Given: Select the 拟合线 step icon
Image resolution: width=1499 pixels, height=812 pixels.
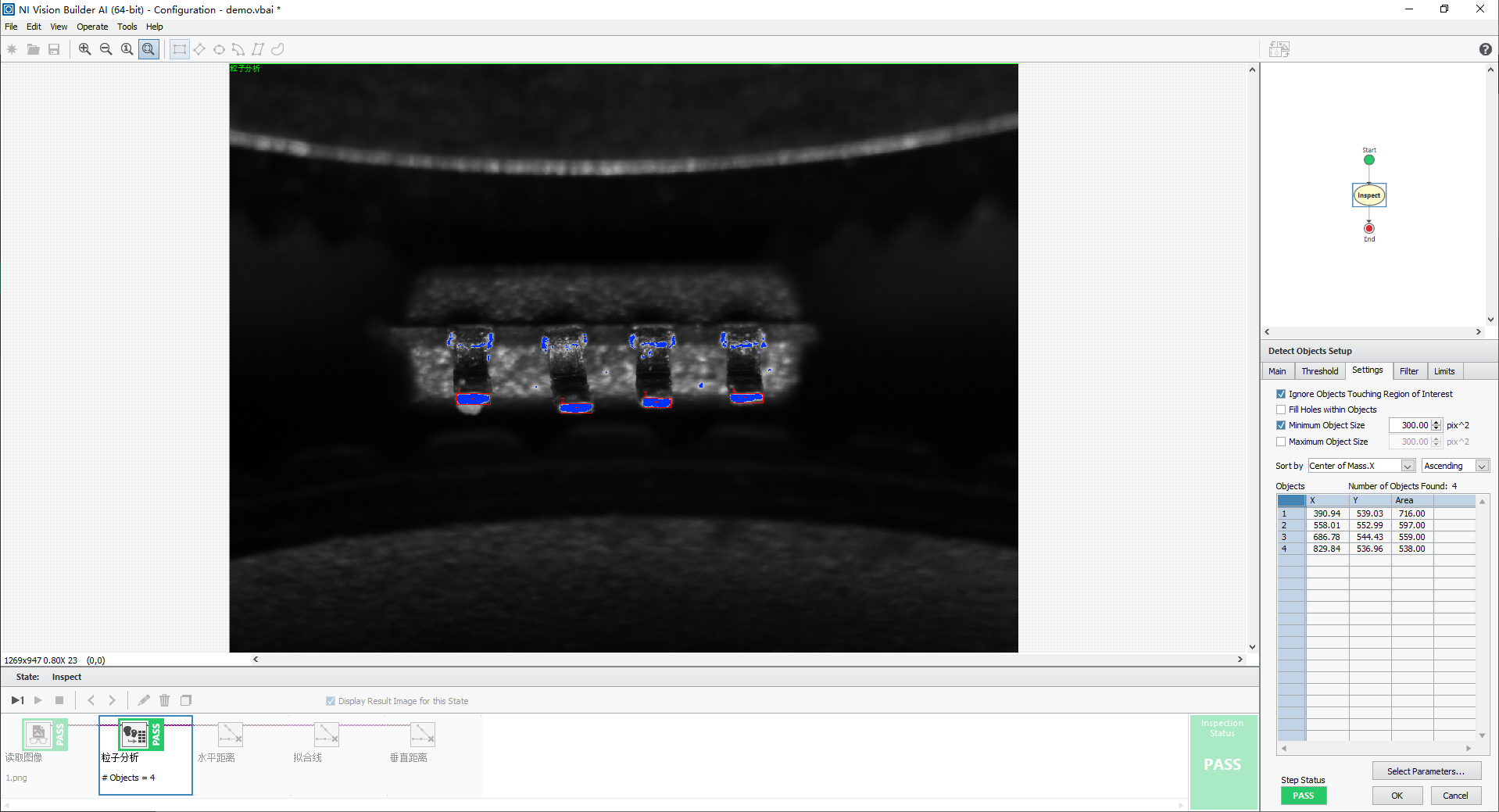Looking at the screenshot, I should 326,735.
